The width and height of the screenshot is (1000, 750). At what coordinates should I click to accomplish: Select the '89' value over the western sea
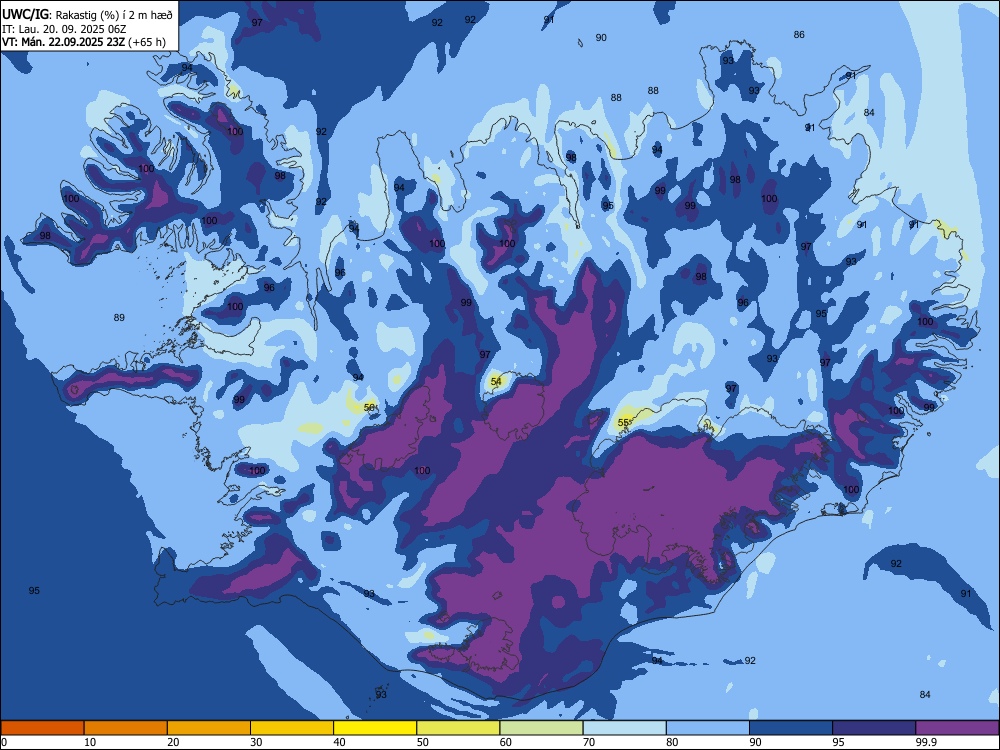[119, 318]
